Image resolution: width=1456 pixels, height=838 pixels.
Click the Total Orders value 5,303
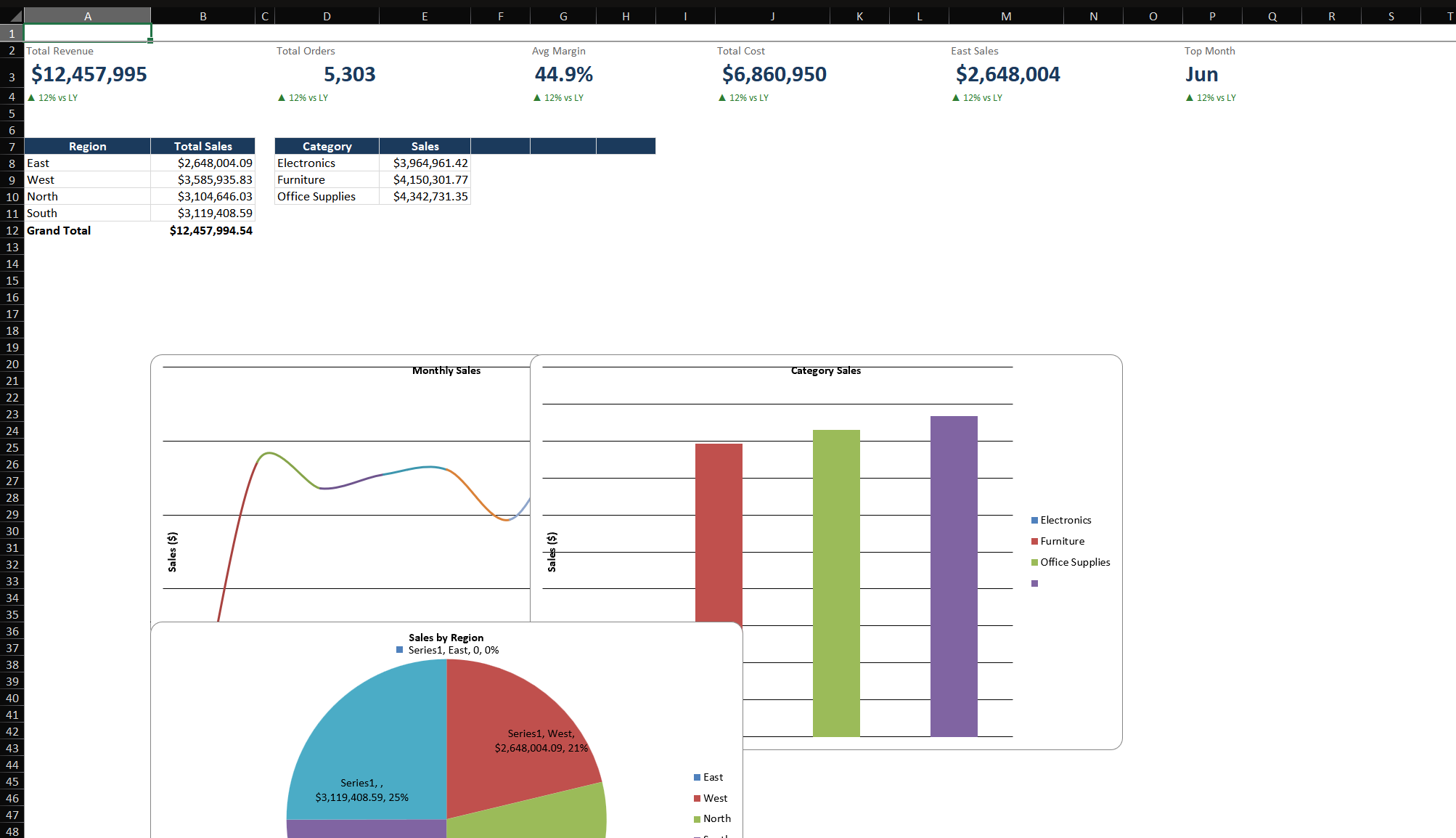350,74
